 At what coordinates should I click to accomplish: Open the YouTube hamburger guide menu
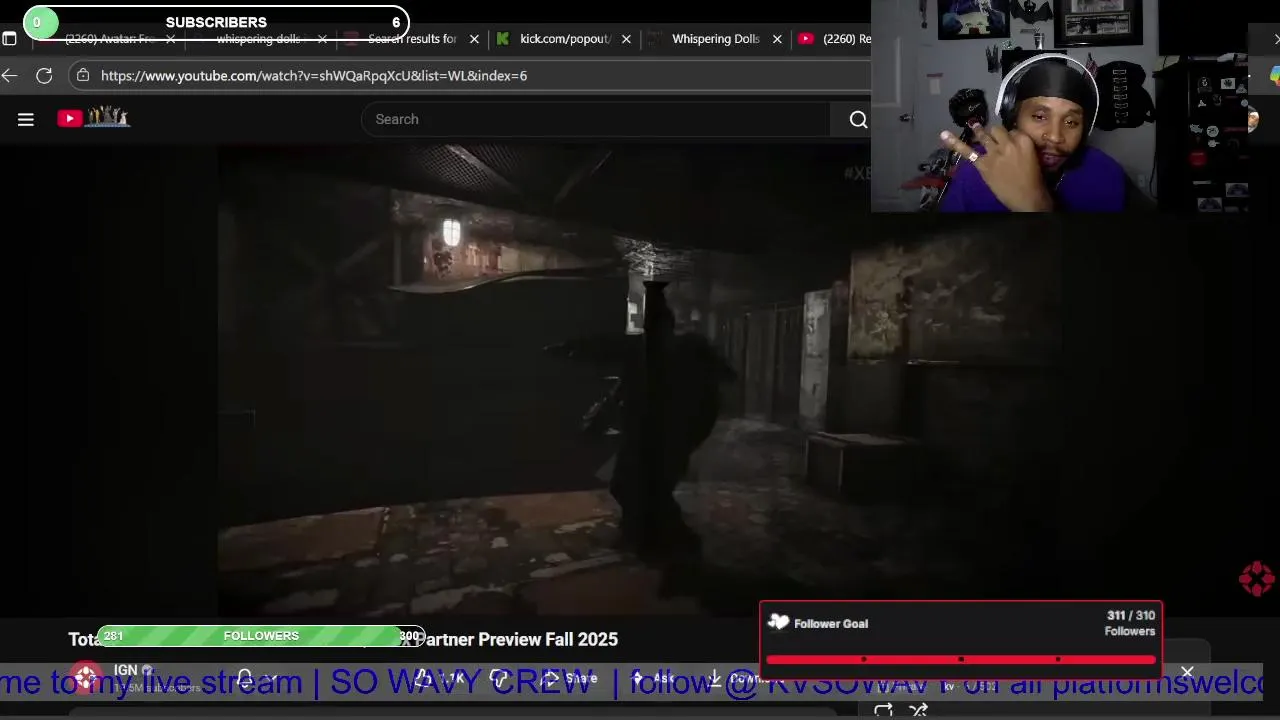click(26, 119)
